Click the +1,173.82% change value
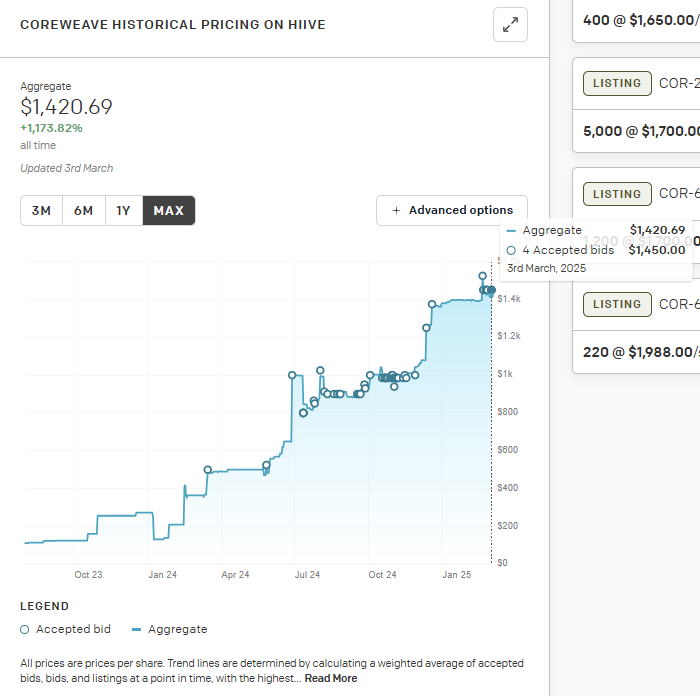The height and width of the screenshot is (696, 700). point(51,128)
